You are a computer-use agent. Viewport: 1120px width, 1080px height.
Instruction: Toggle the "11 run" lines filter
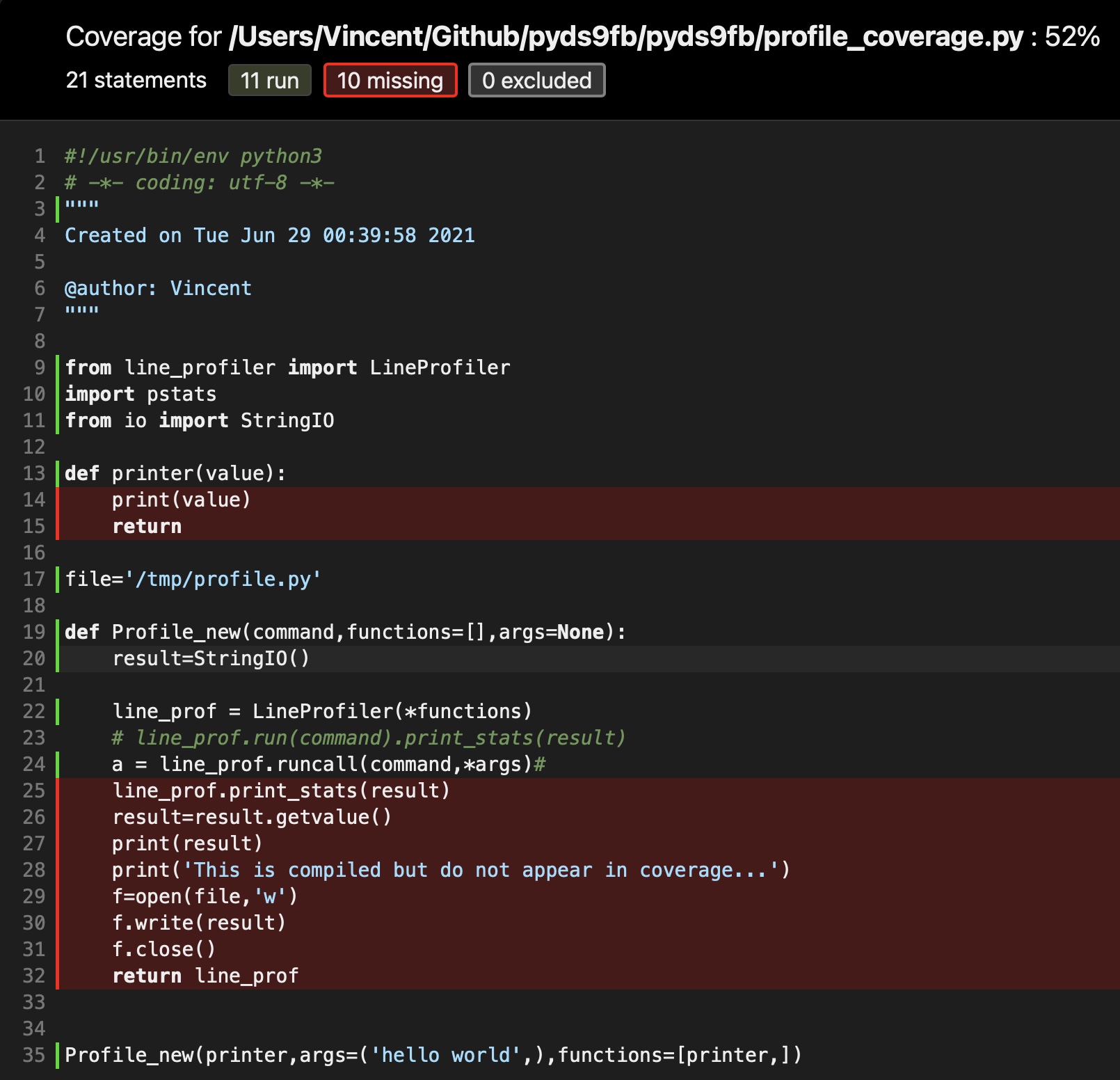270,81
